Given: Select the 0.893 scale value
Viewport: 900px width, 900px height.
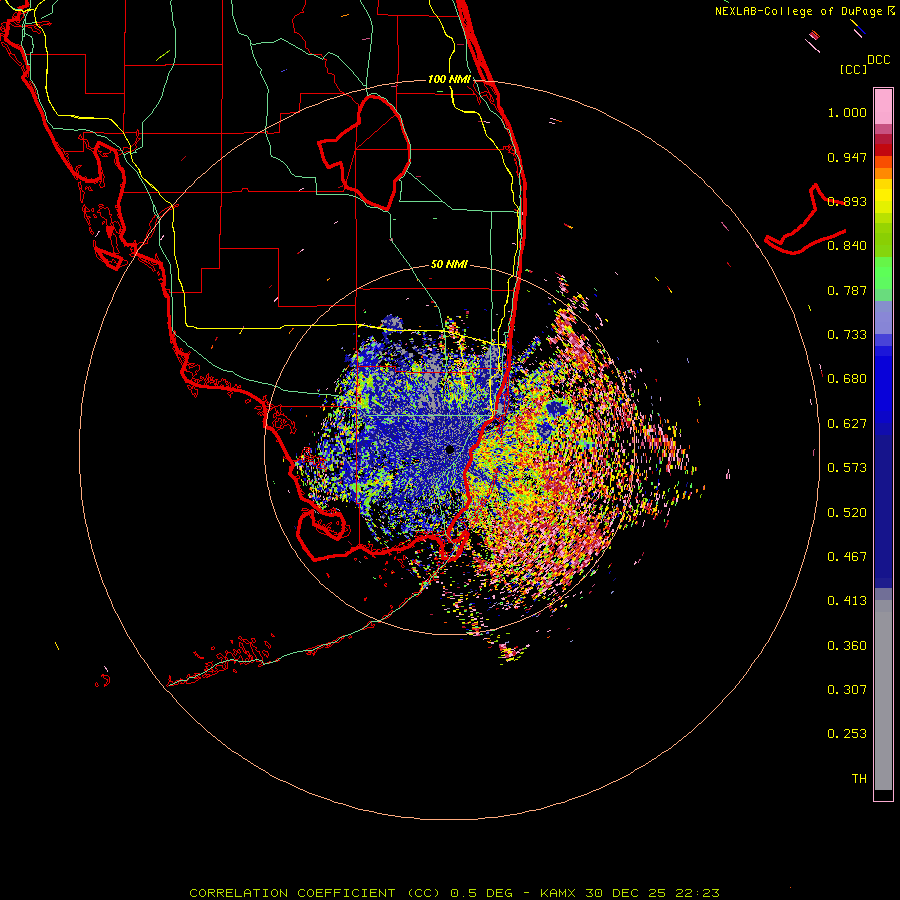Looking at the screenshot, I should coord(847,201).
